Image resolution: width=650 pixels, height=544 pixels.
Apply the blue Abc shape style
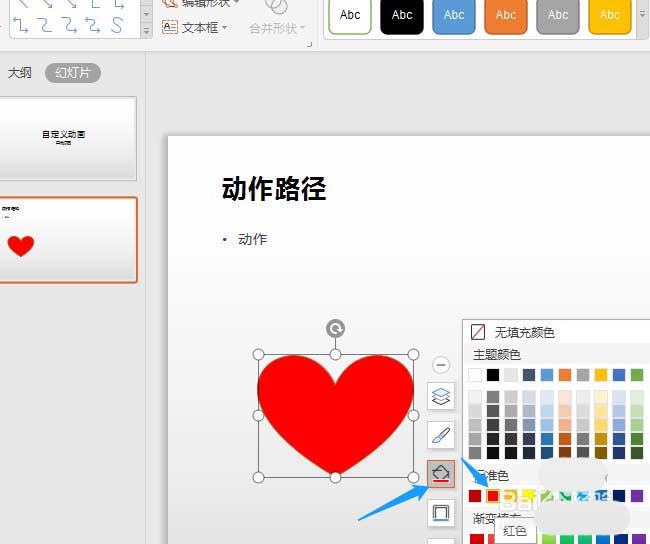pyautogui.click(x=454, y=15)
